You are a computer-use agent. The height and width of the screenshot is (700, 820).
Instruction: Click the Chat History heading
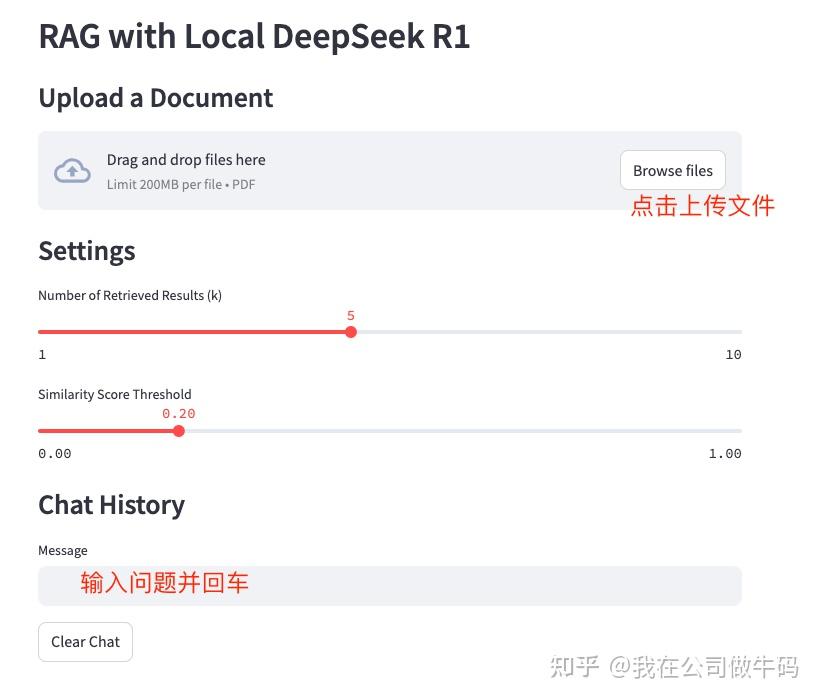[111, 505]
